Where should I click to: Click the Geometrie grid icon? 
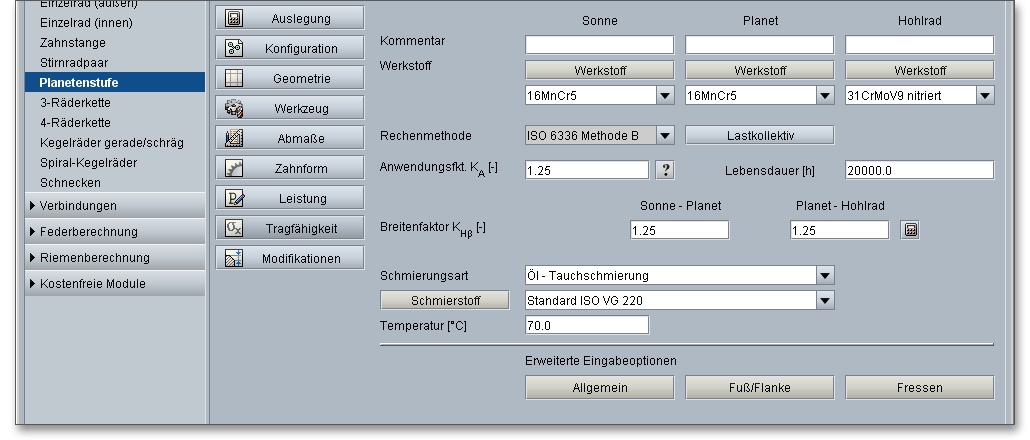(x=235, y=78)
